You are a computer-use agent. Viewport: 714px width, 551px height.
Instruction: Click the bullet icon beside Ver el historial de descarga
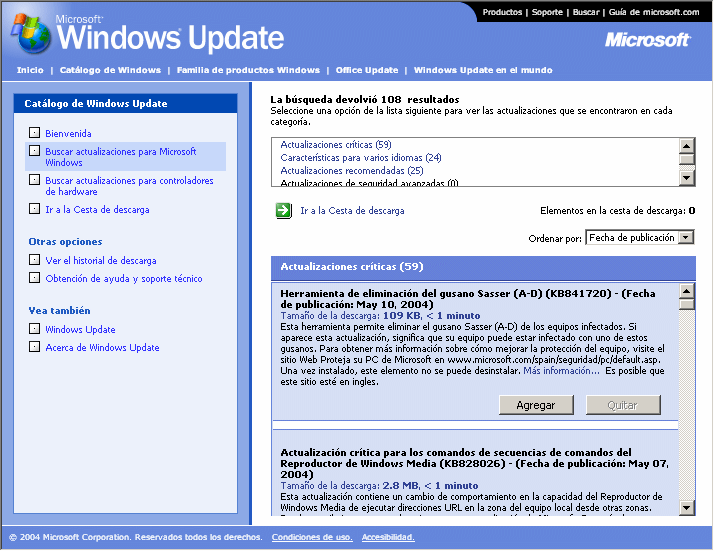coord(35,260)
